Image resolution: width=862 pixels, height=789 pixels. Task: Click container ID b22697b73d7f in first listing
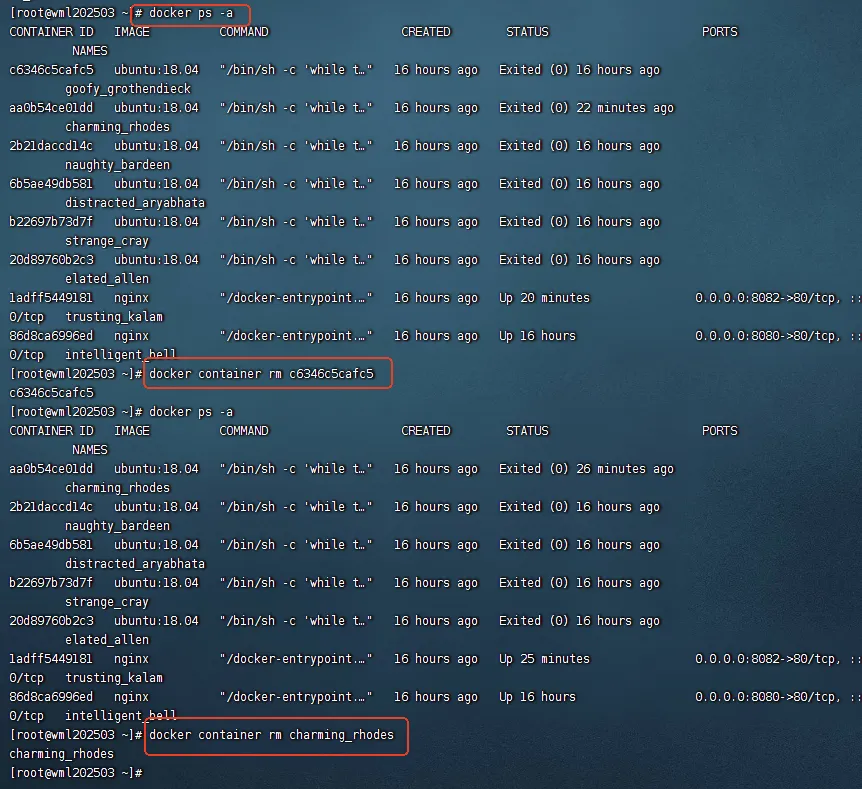pyautogui.click(x=52, y=222)
